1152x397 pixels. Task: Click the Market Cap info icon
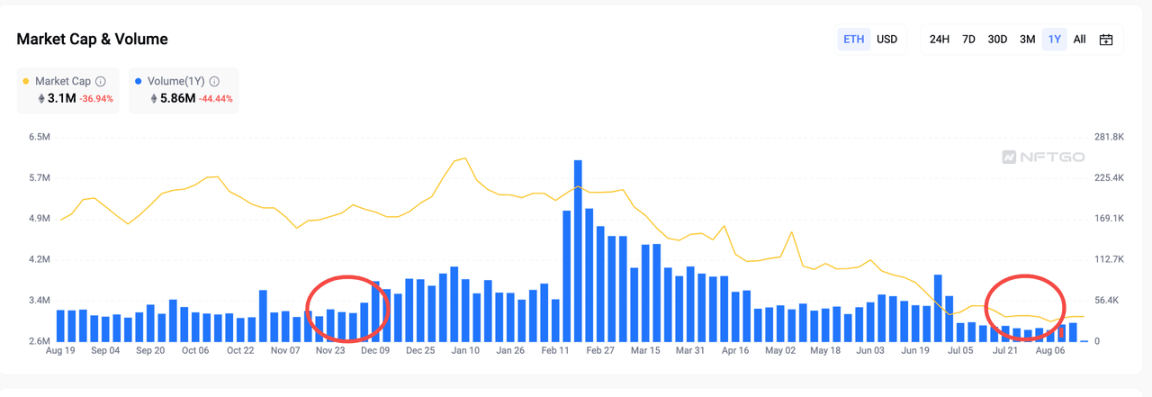101,82
